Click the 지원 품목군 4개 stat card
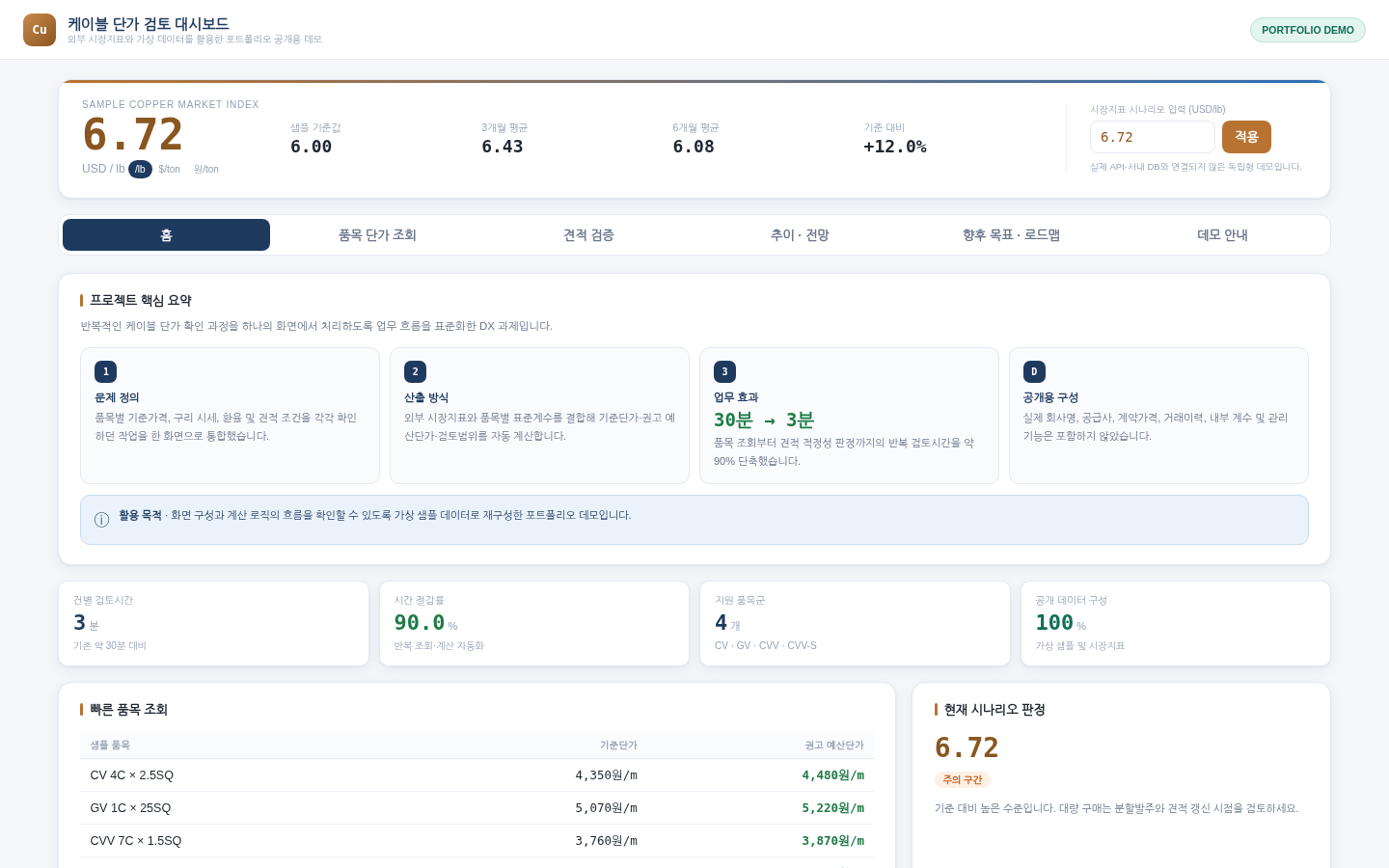Screen dimensions: 1389x868 856,623
